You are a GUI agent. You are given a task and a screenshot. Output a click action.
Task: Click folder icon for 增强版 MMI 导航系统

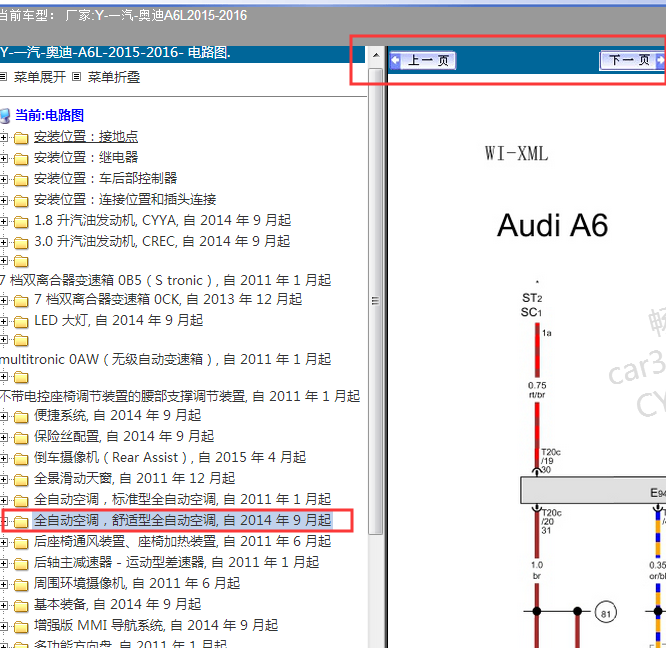tap(21, 626)
